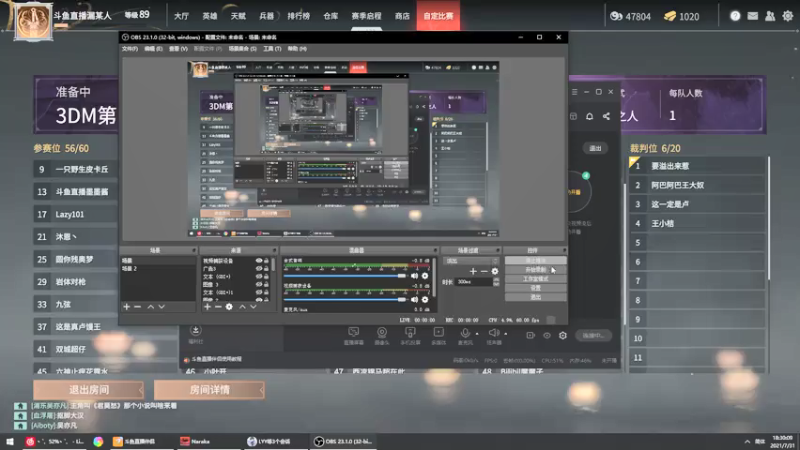This screenshot has height=450, width=800.
Task: Click the Exit button in OBS controls
Action: 535,297
